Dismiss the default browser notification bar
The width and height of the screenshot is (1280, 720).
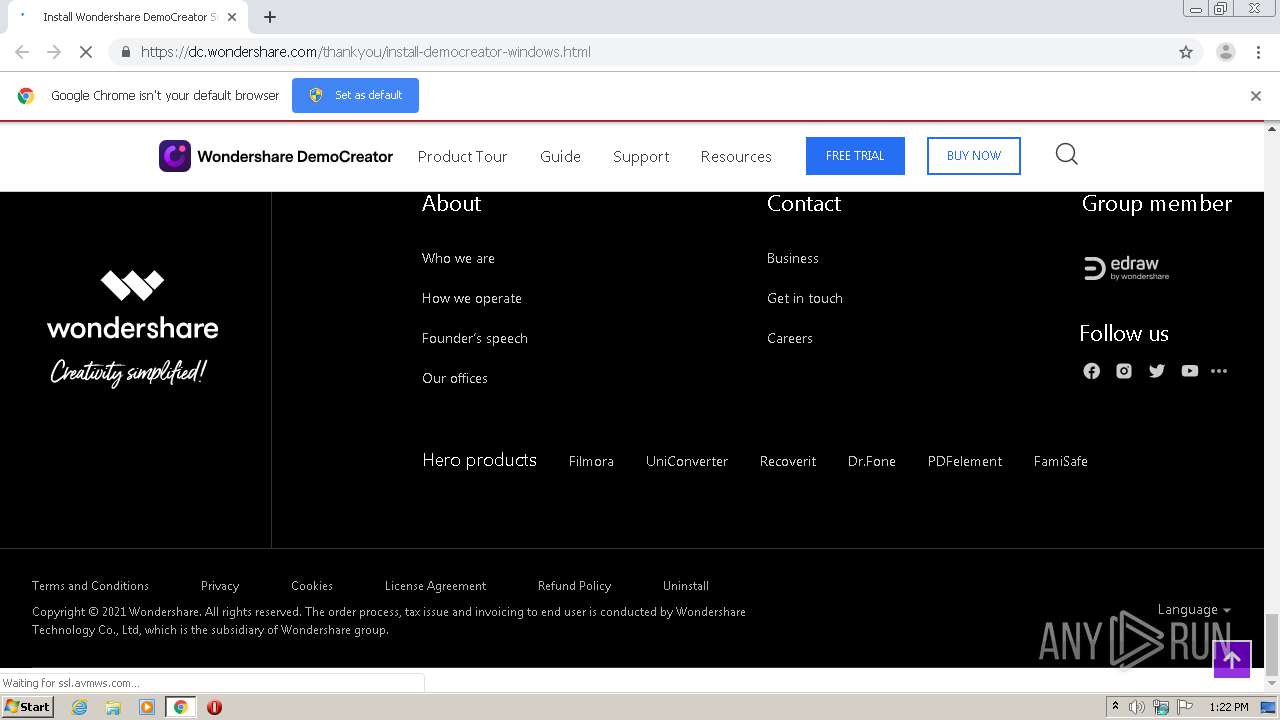1256,96
